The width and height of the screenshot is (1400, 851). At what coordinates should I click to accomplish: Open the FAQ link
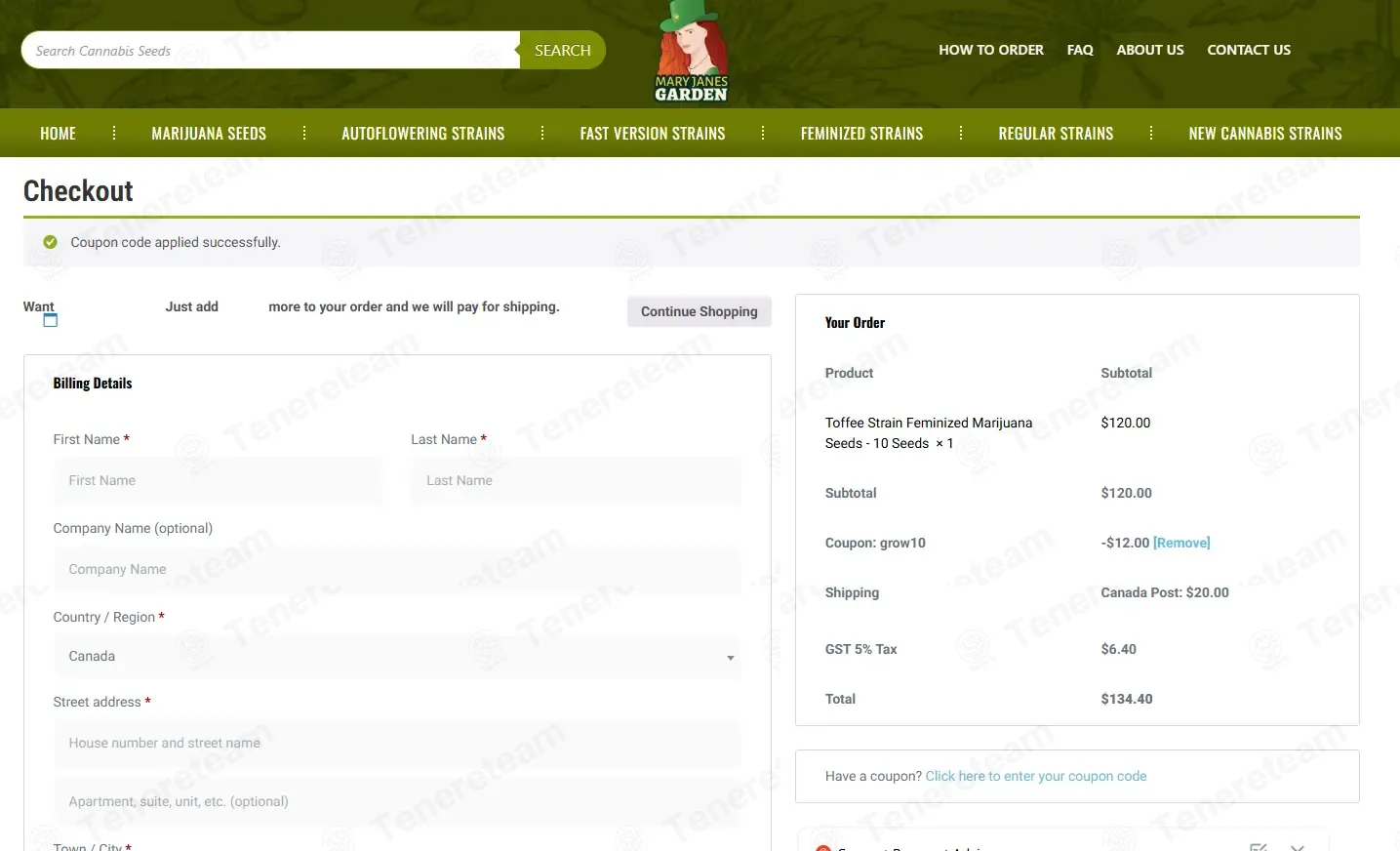tap(1080, 50)
